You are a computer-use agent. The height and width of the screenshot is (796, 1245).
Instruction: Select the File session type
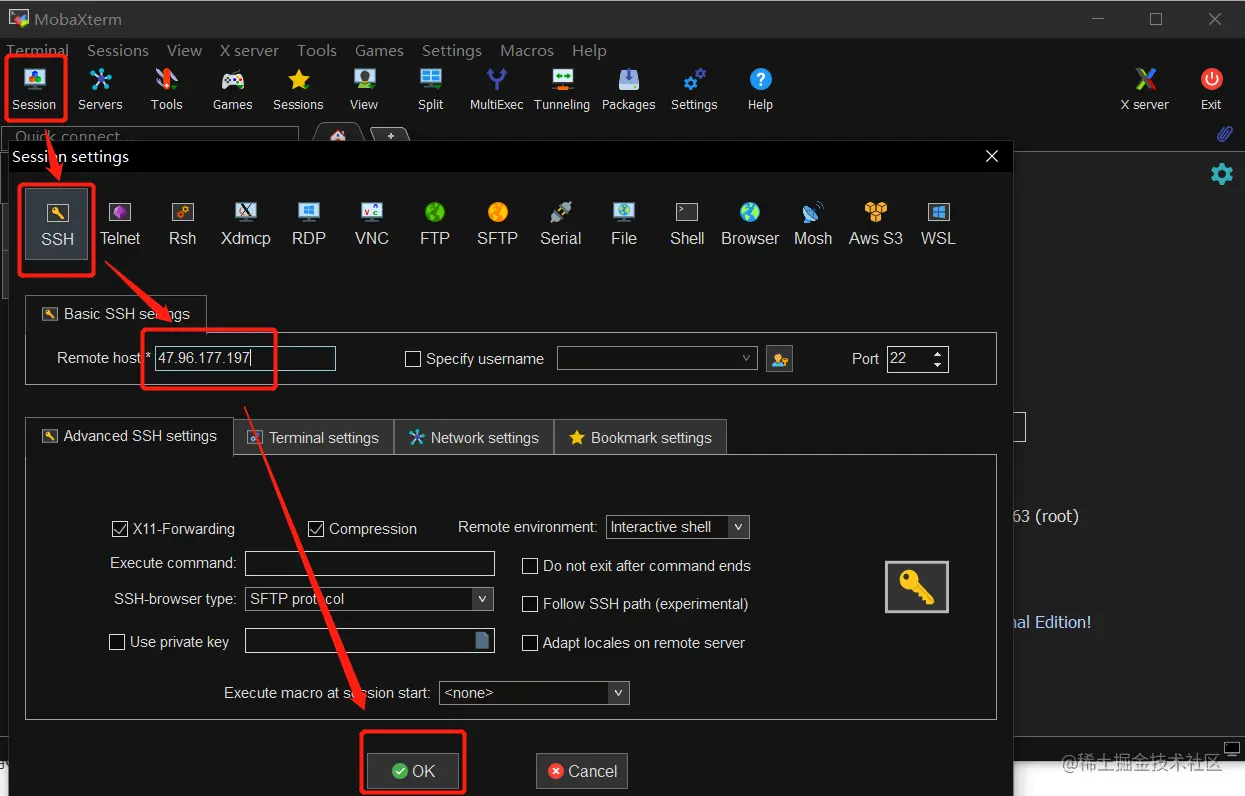[x=624, y=224]
